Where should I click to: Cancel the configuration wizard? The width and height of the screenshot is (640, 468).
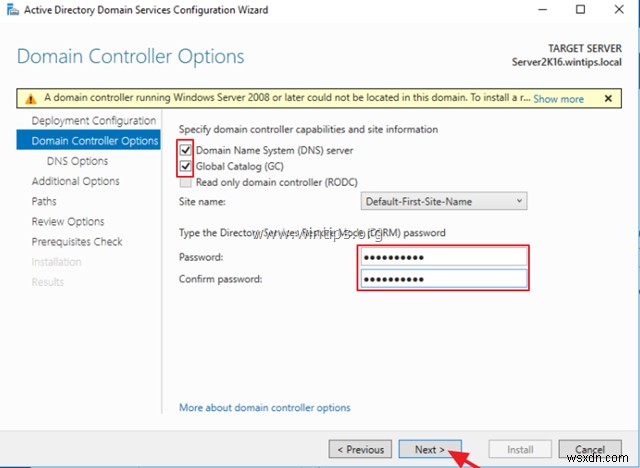(x=590, y=449)
